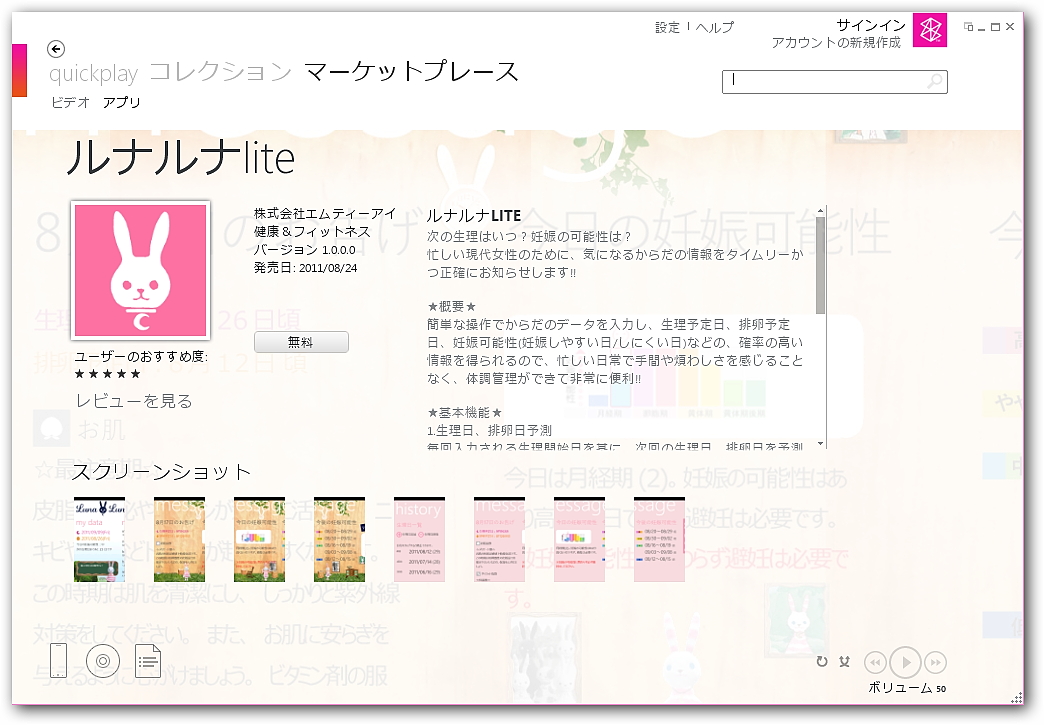Enable shuffle playback

tap(844, 661)
